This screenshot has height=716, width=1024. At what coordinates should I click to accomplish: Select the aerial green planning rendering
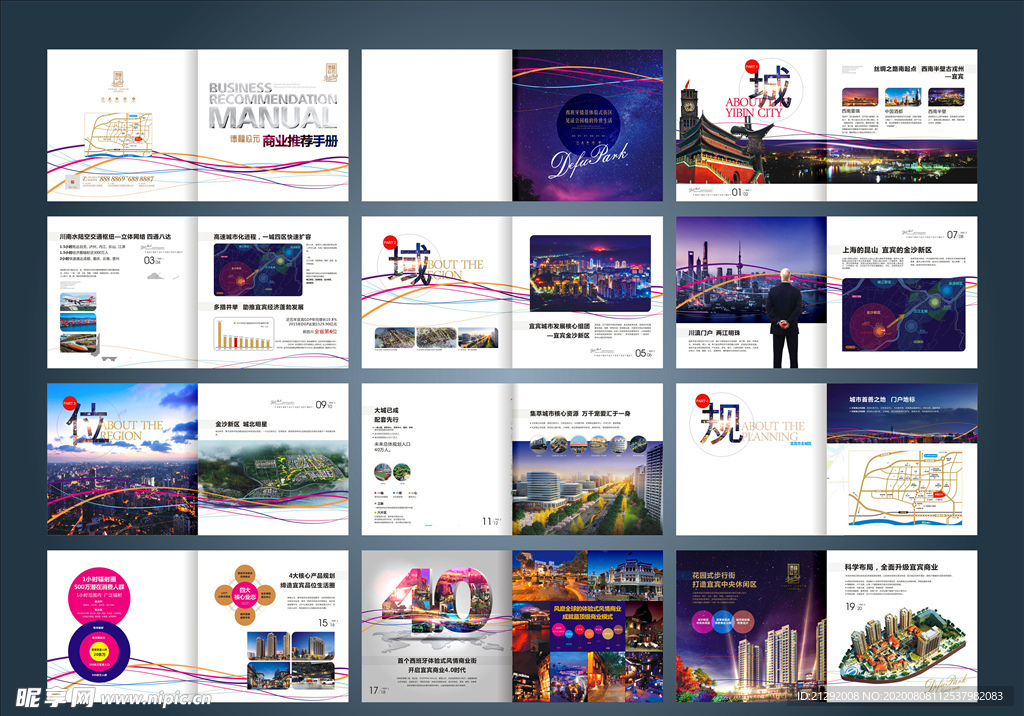pos(273,472)
